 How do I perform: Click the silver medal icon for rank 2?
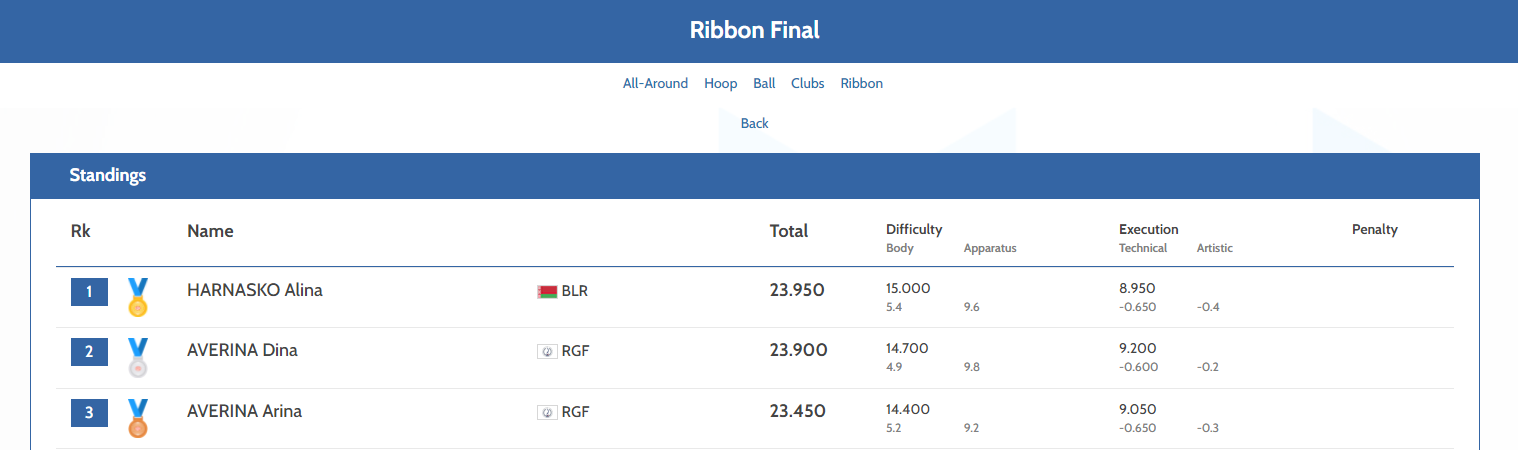[x=138, y=357]
